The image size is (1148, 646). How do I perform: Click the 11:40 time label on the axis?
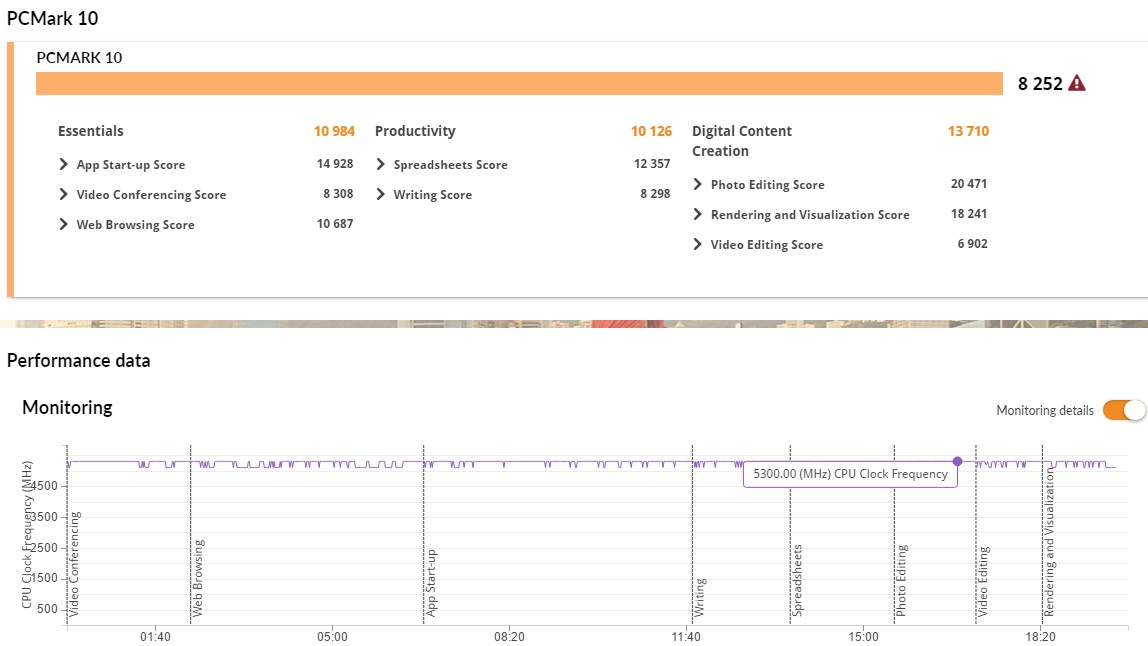tap(685, 636)
